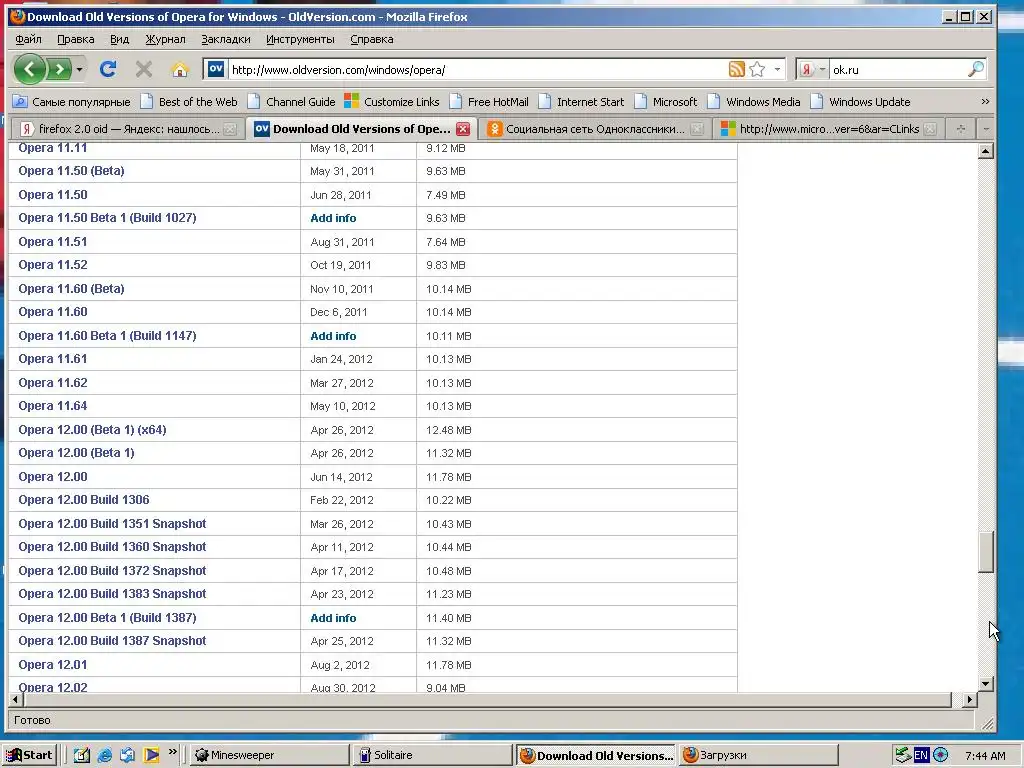
Task: Open a new tab with plus button
Action: coord(960,129)
